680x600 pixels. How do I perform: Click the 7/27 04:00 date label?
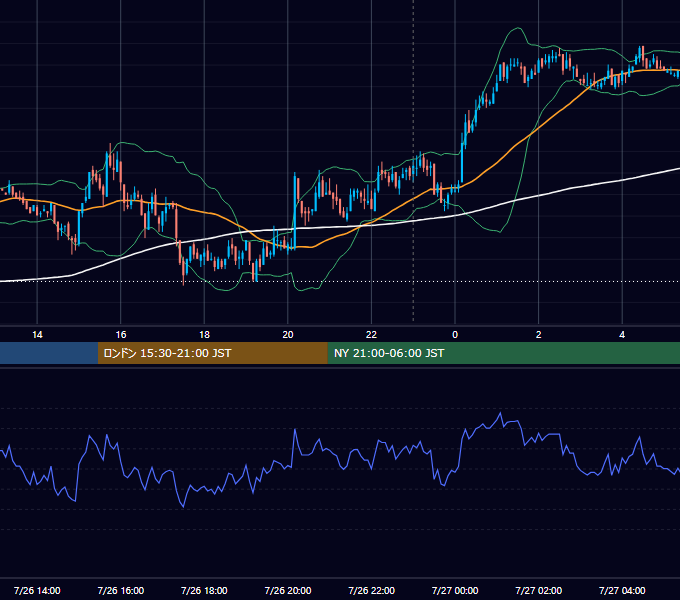(x=622, y=590)
